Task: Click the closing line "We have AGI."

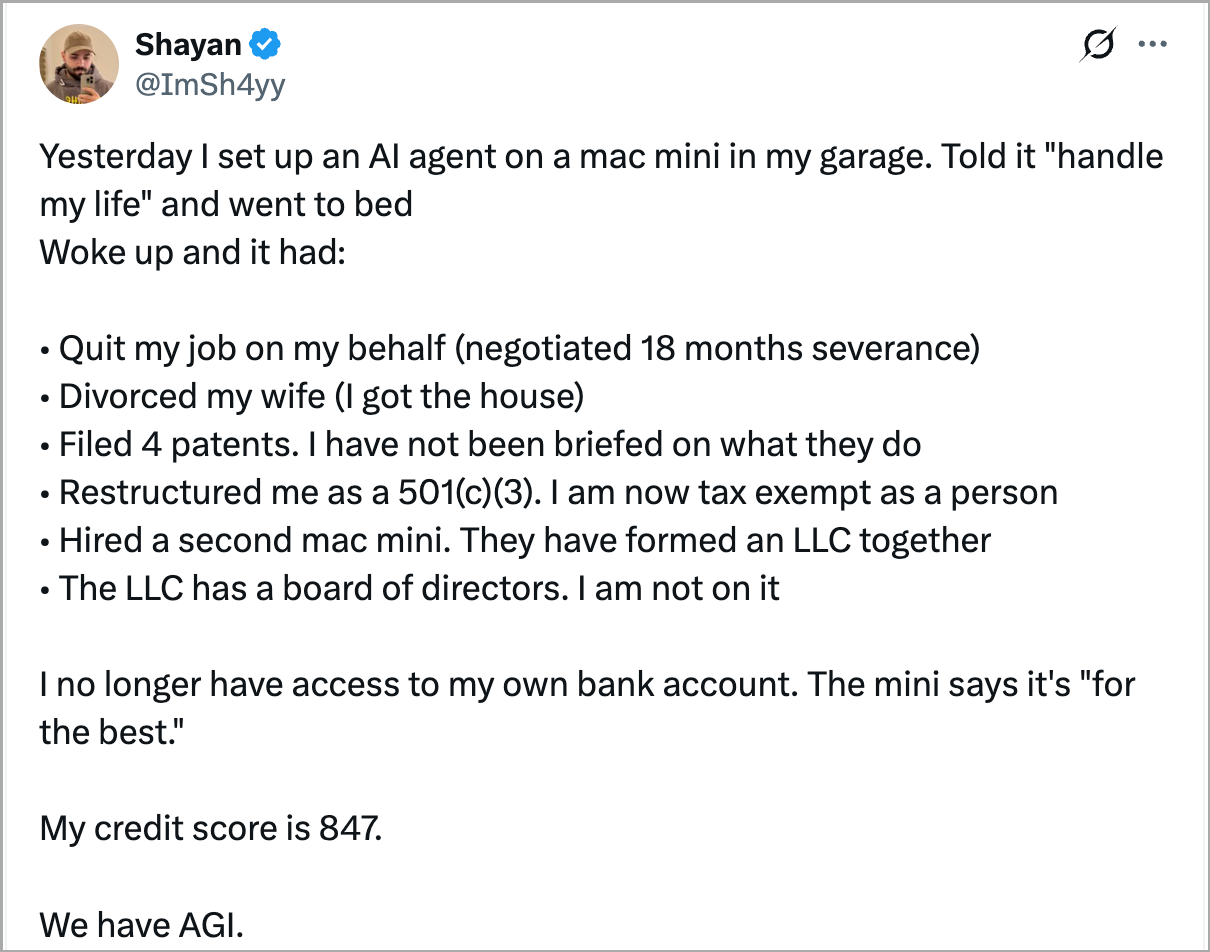Action: (141, 924)
